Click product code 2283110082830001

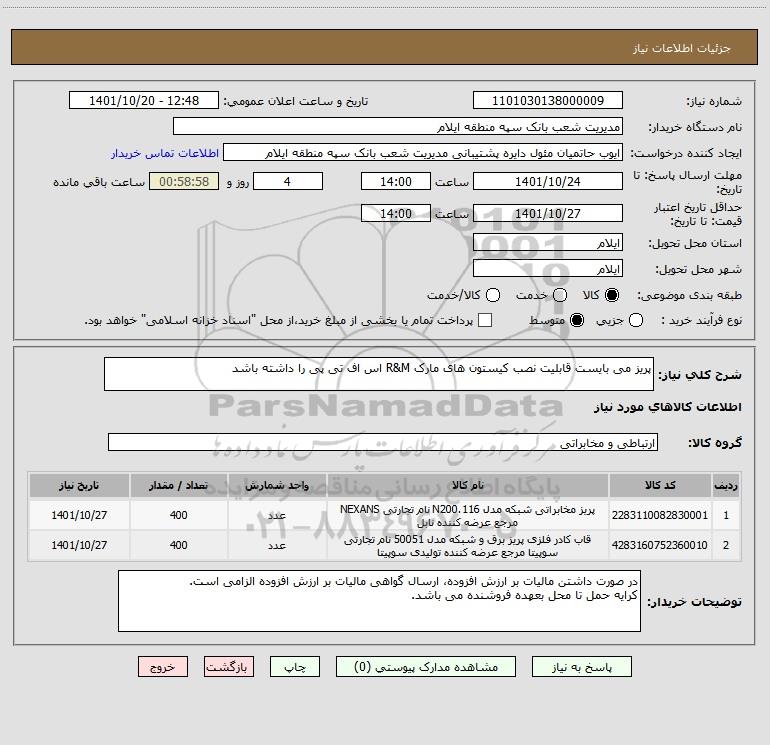pos(660,515)
